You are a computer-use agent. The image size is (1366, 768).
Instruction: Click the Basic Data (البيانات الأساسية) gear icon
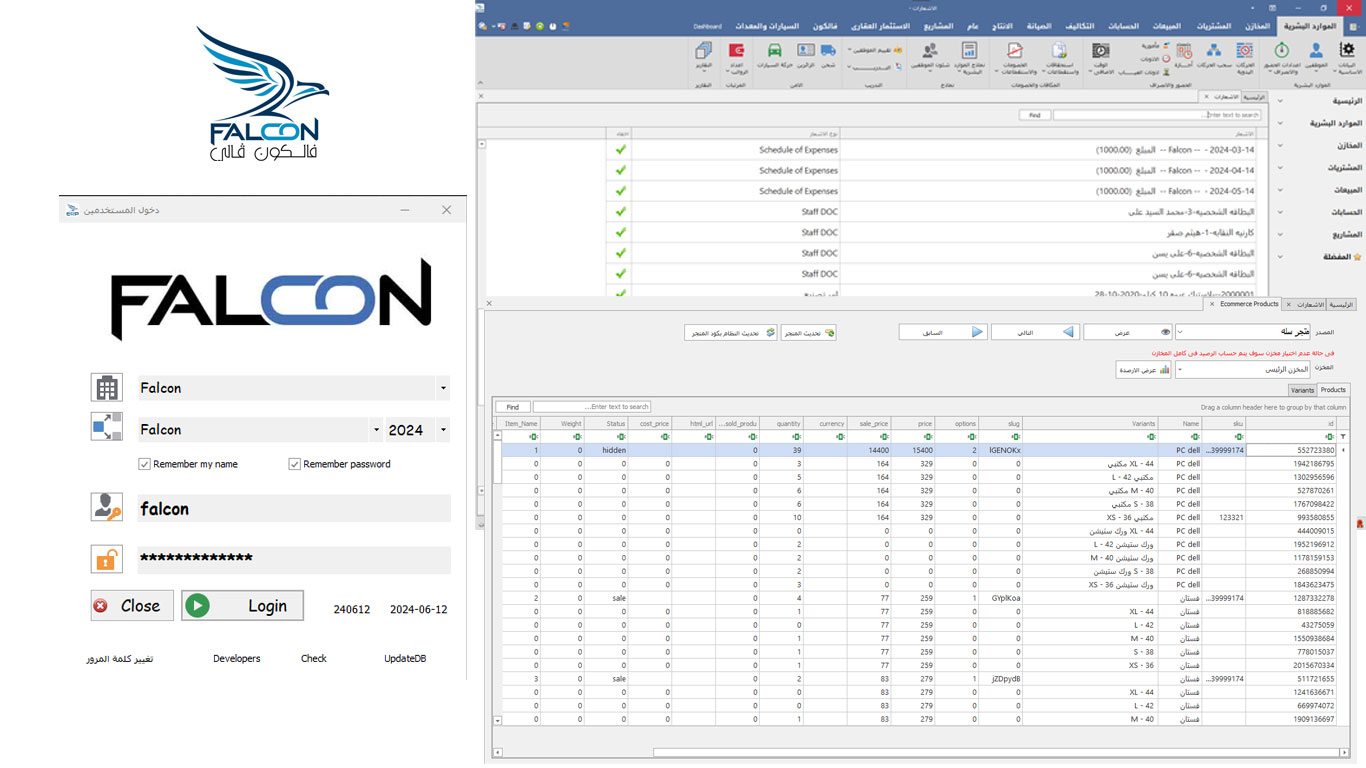point(1347,50)
